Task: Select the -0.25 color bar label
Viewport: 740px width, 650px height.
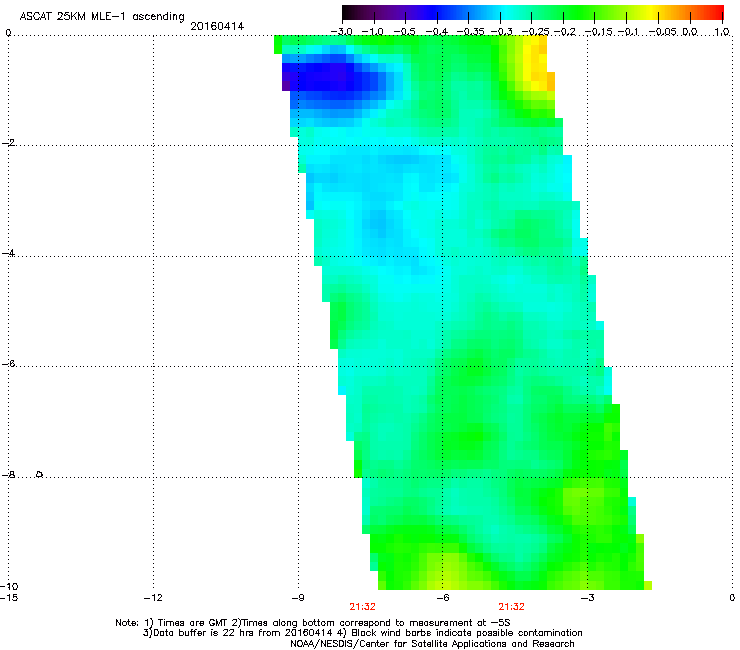Action: pos(535,32)
